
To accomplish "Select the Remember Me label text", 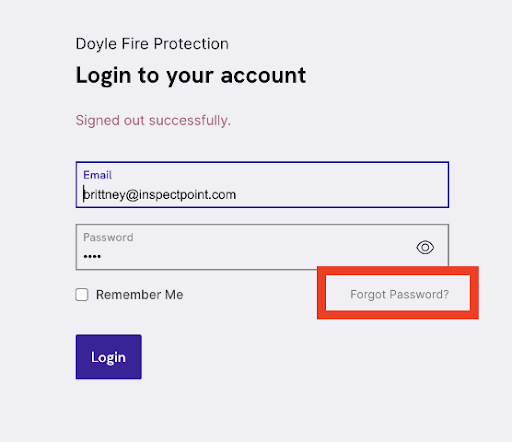I will click(x=140, y=295).
